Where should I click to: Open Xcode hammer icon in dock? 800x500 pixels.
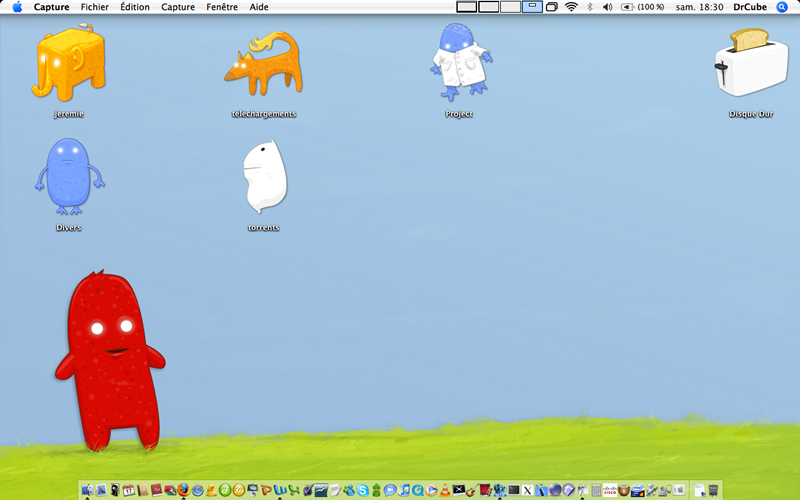(x=541, y=490)
